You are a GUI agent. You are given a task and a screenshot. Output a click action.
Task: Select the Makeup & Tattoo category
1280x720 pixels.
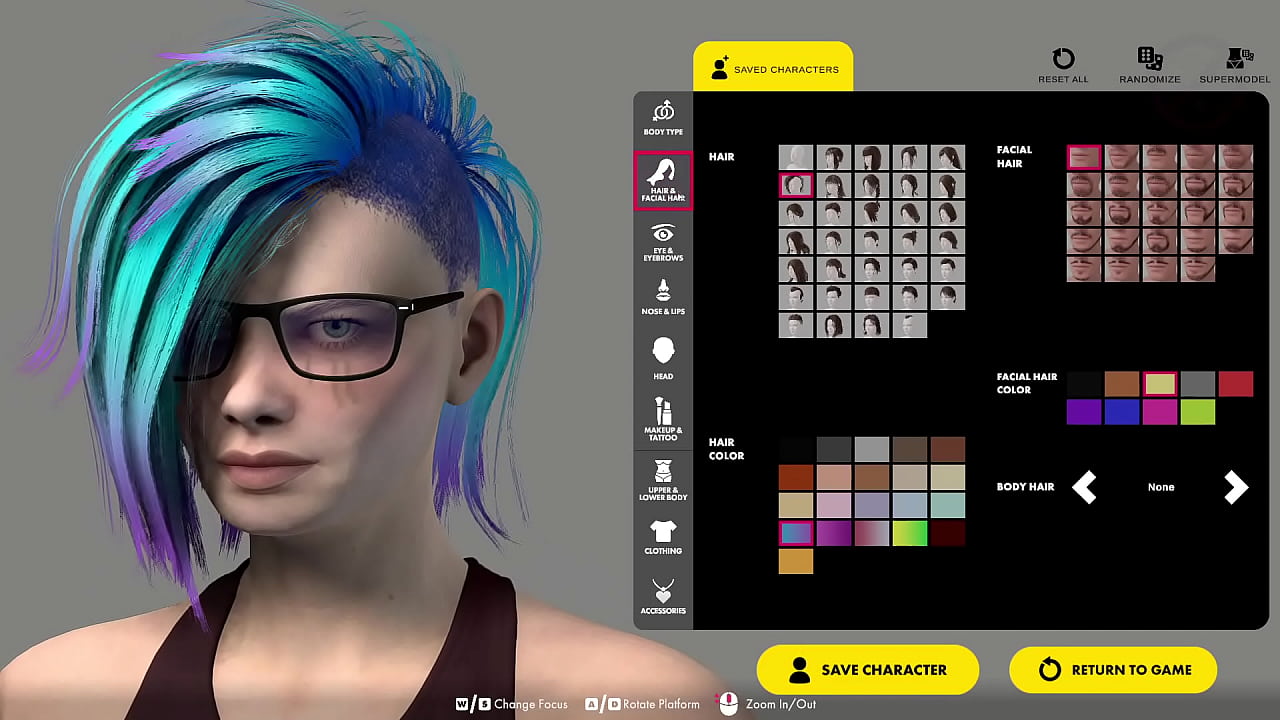(663, 419)
